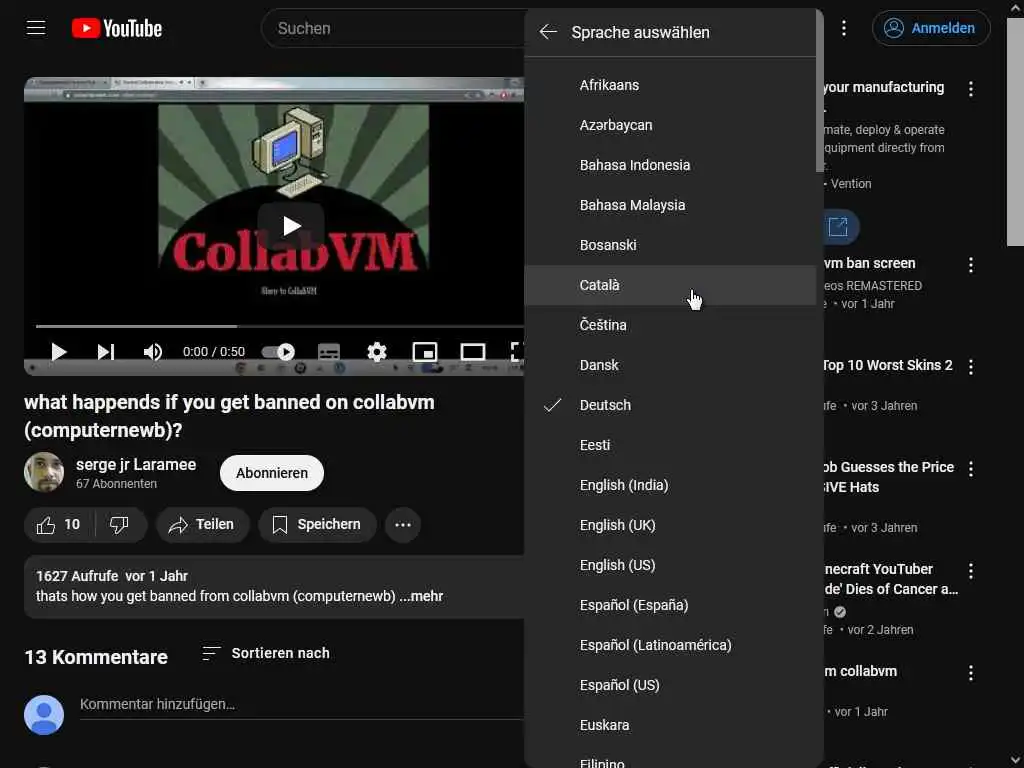This screenshot has height=768, width=1024.
Task: Select Afrikaans language
Action: [670, 85]
